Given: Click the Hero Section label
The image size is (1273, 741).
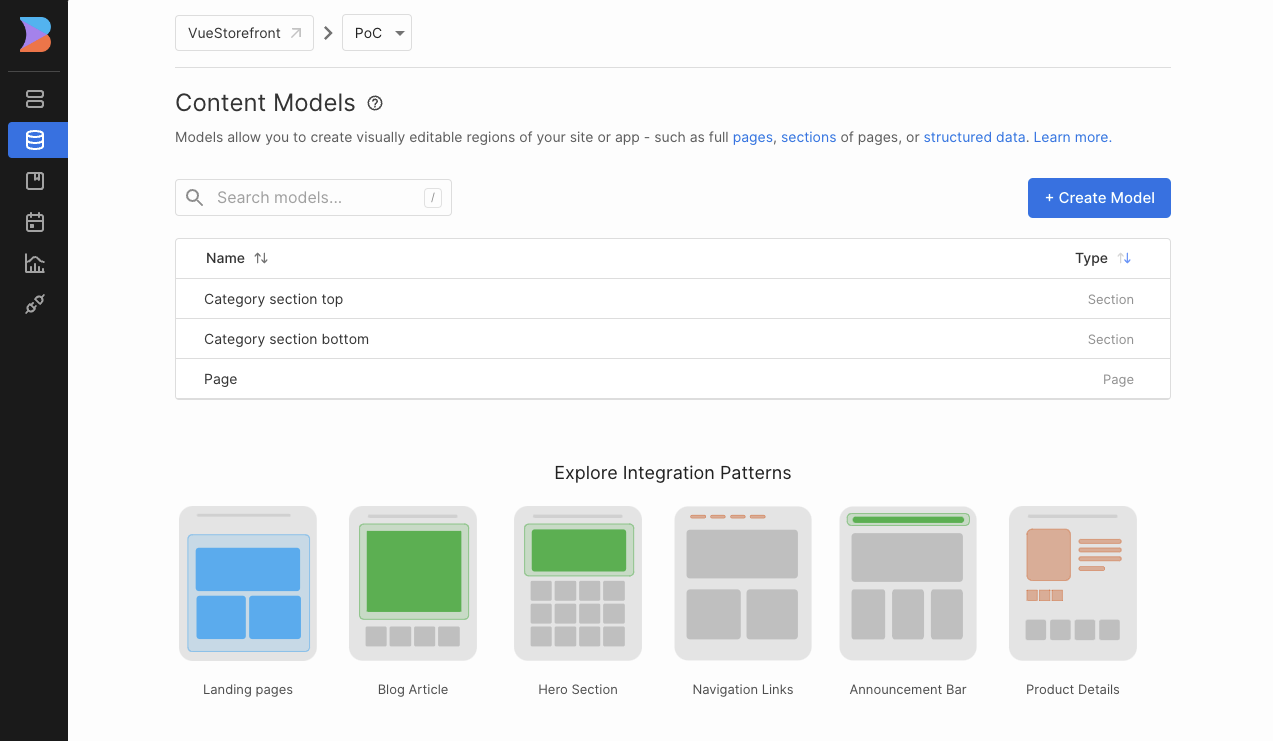Looking at the screenshot, I should (x=578, y=689).
